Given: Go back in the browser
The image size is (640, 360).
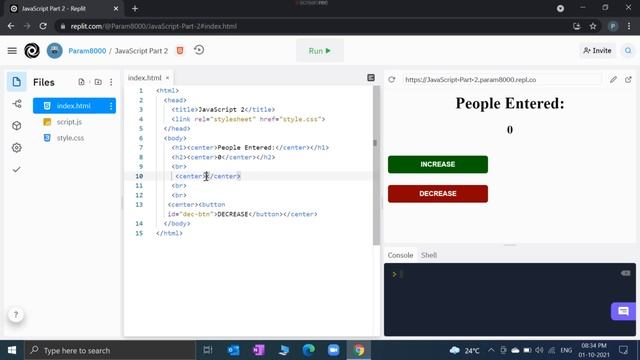Looking at the screenshot, I should (11, 26).
